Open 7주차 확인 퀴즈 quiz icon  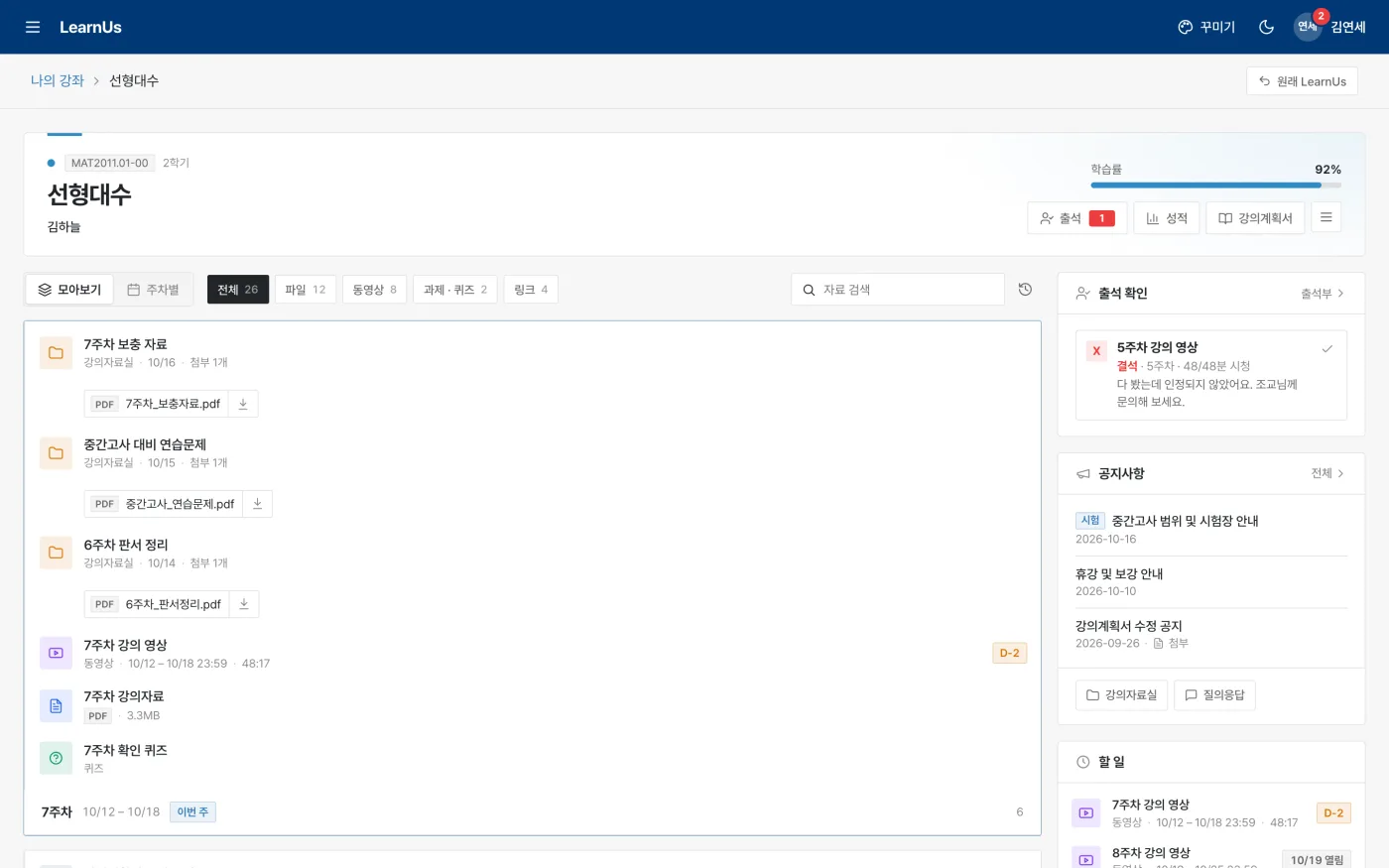[56, 758]
